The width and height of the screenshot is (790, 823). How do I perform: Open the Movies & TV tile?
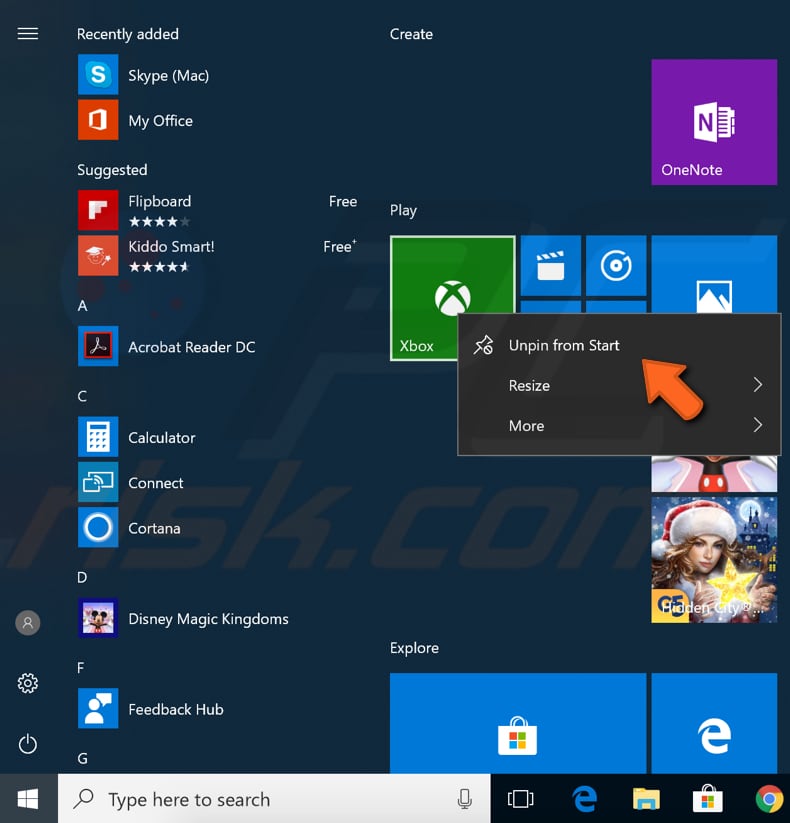[x=551, y=266]
